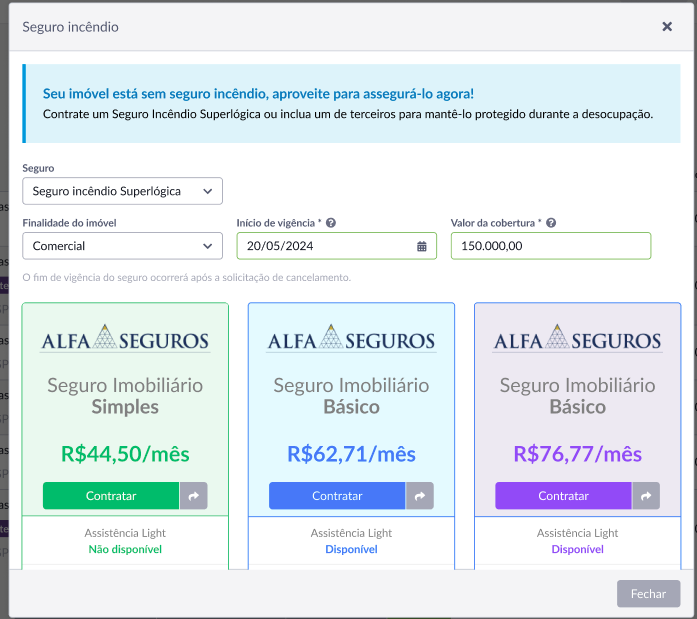The width and height of the screenshot is (697, 619).
Task: Click the R$44,50/mês price text
Action: coord(125,454)
